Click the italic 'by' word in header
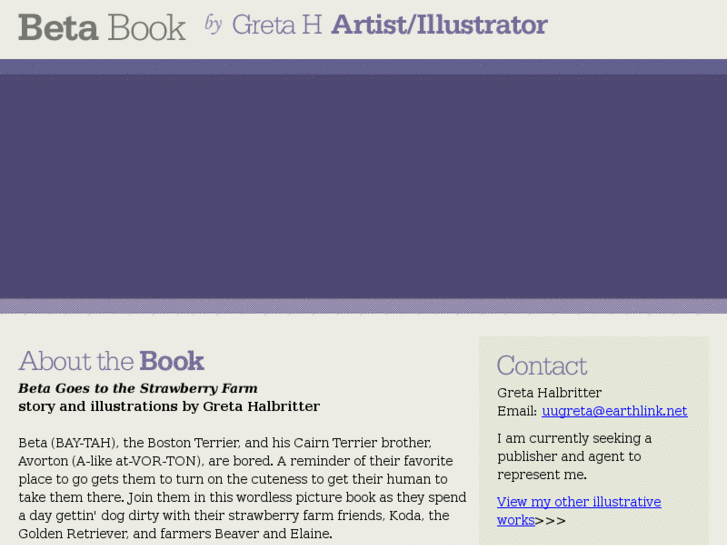Screen dimensions: 727x545 213,24
